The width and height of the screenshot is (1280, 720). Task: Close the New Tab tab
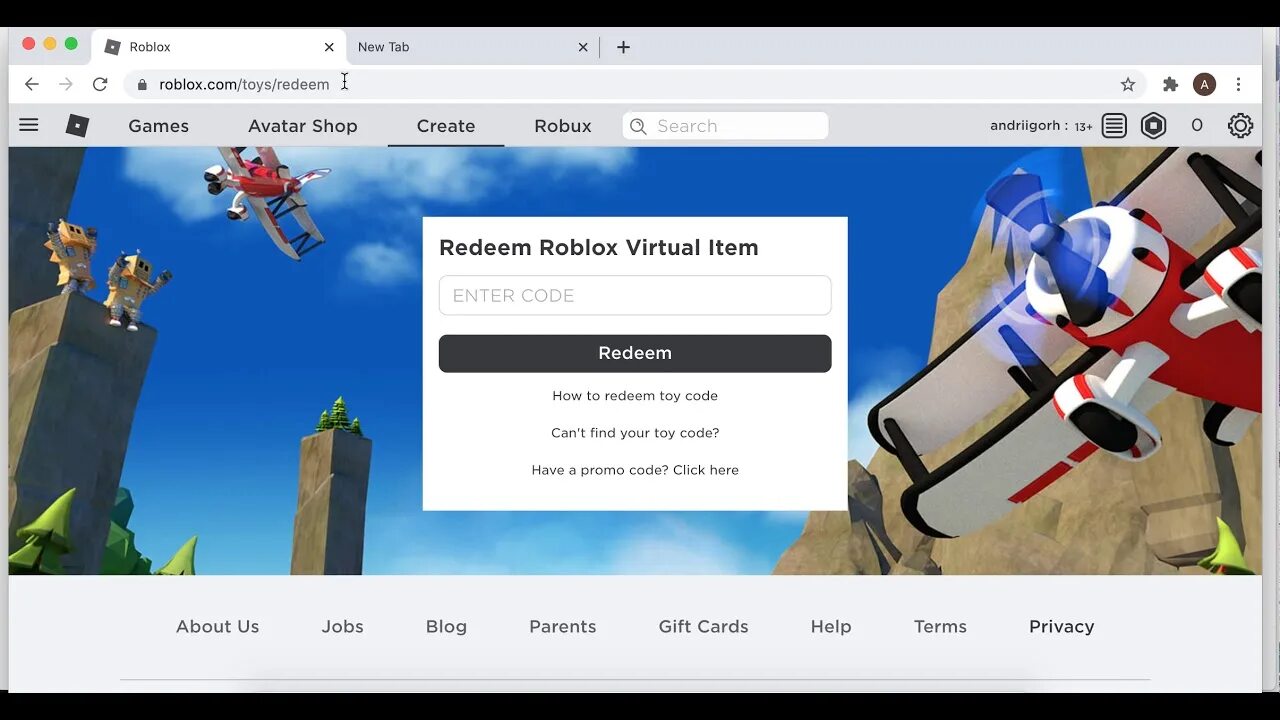(x=583, y=47)
